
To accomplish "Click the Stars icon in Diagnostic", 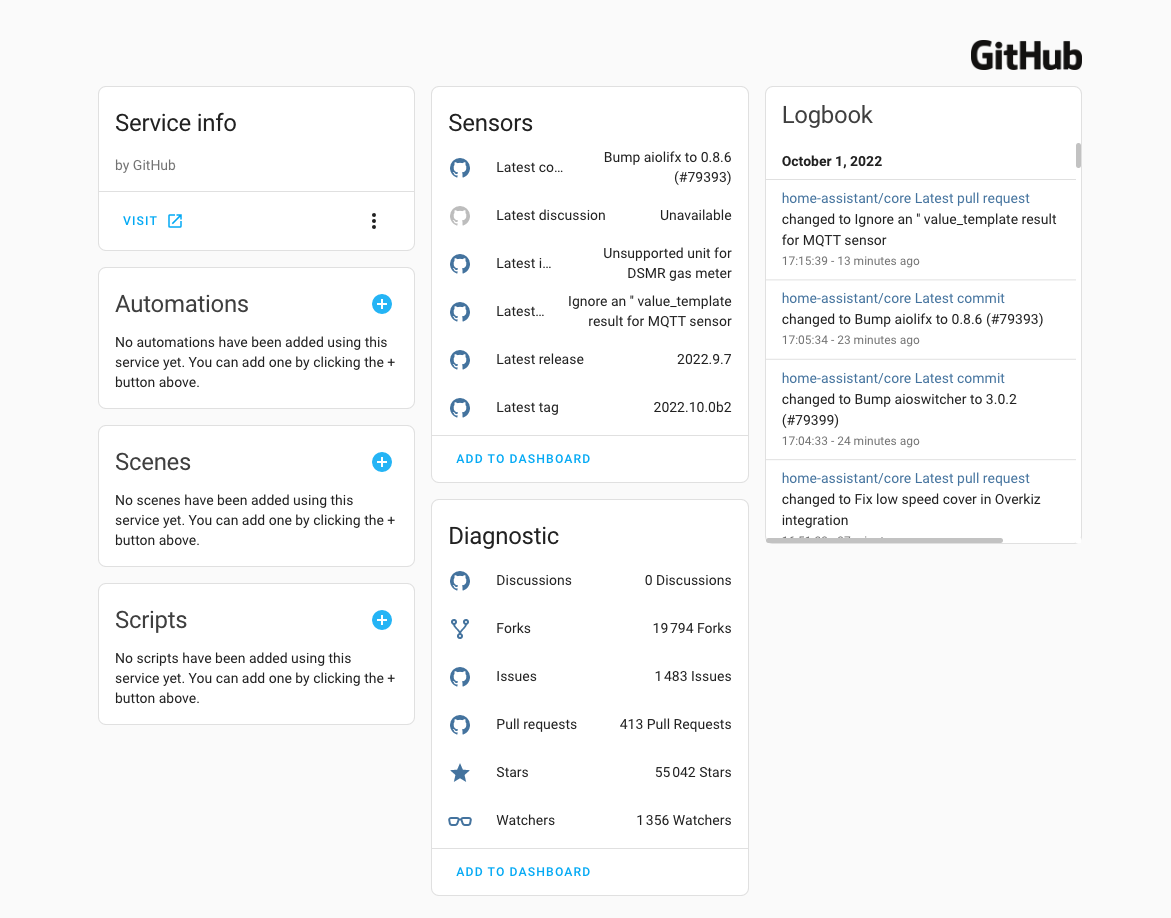I will click(x=460, y=773).
